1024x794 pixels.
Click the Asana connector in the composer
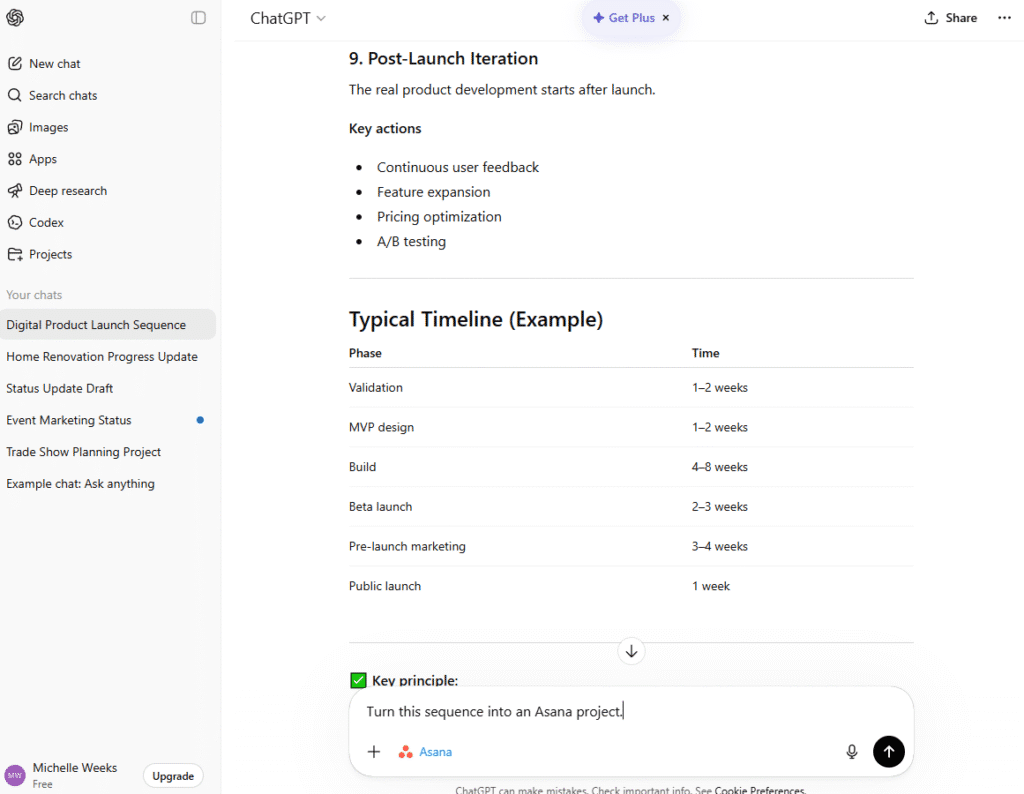point(425,751)
